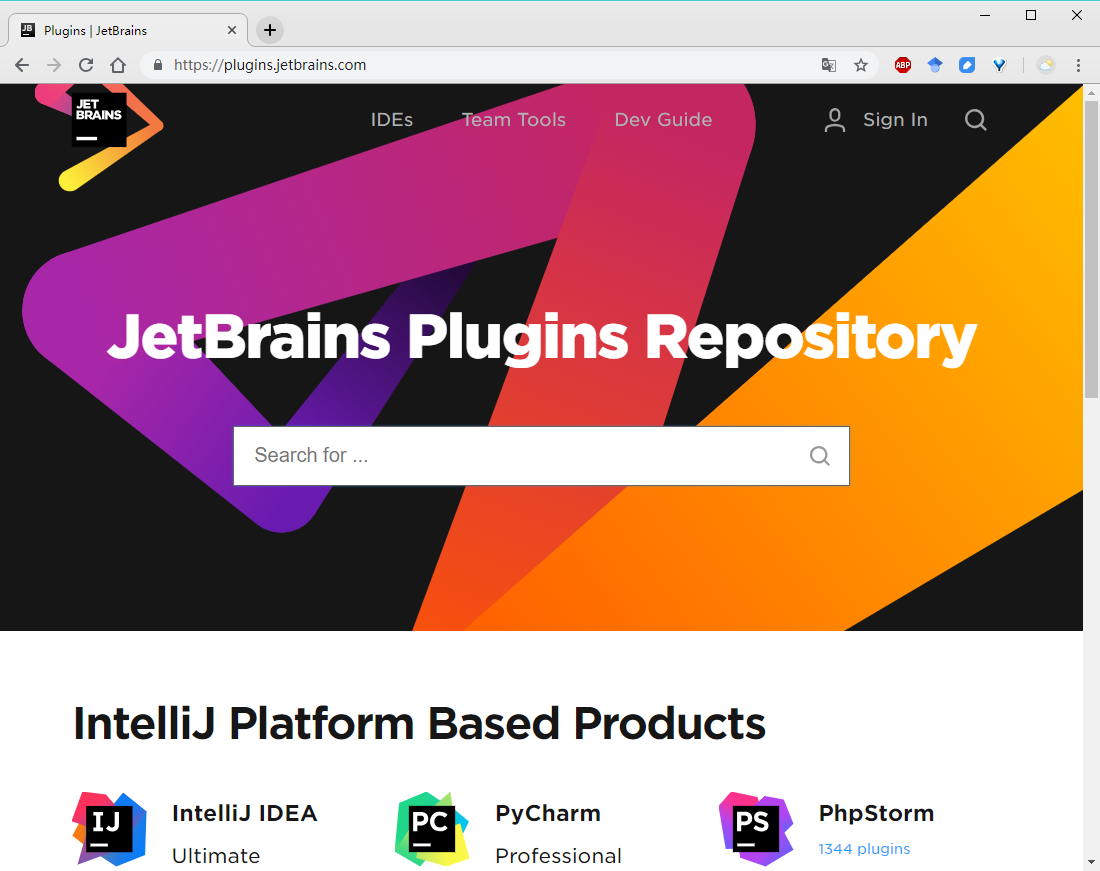Select the Plugins | JetBrains browser tab
Image resolution: width=1100 pixels, height=871 pixels.
click(128, 30)
